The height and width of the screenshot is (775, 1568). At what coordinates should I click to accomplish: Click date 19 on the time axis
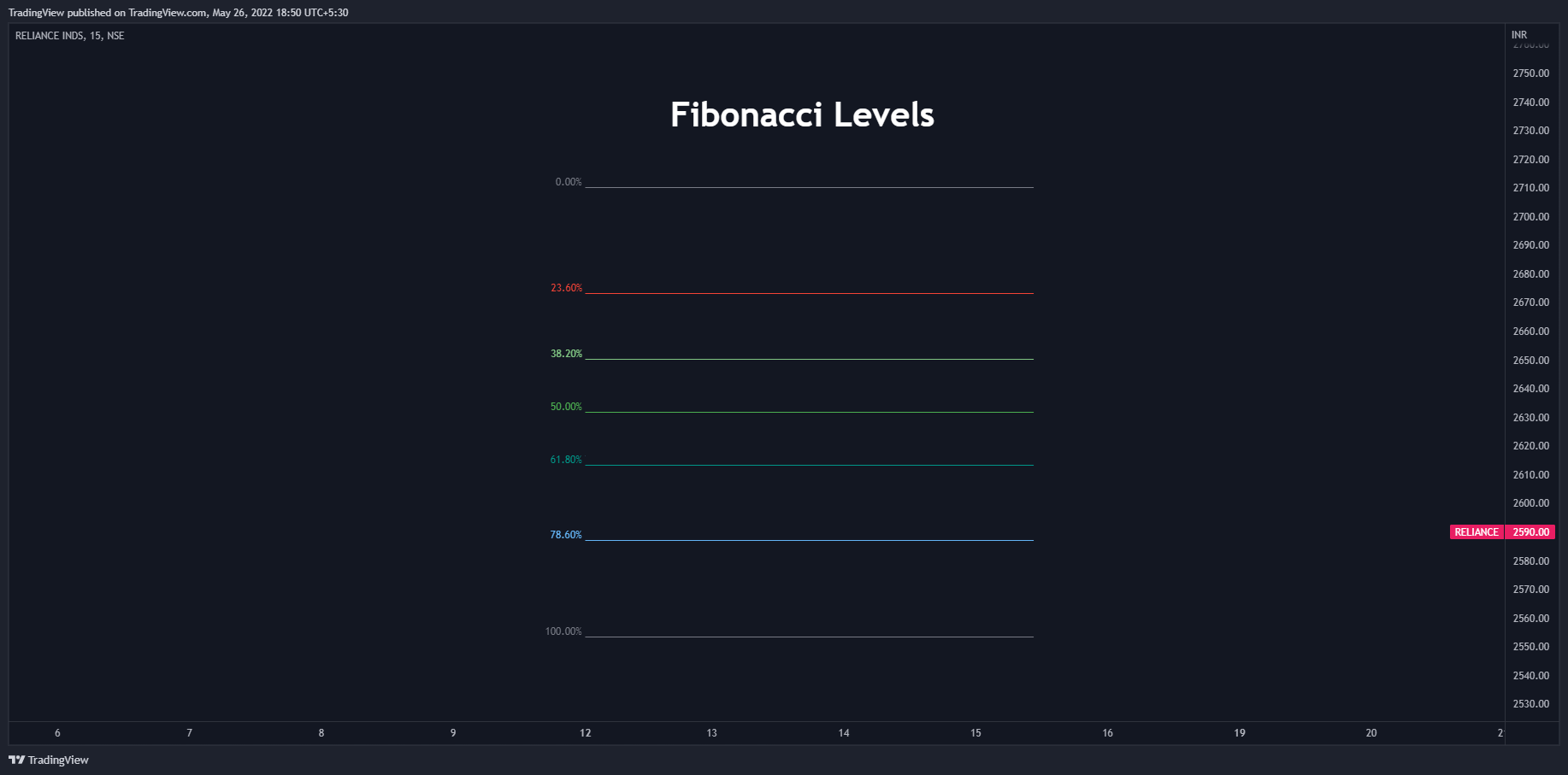1240,733
